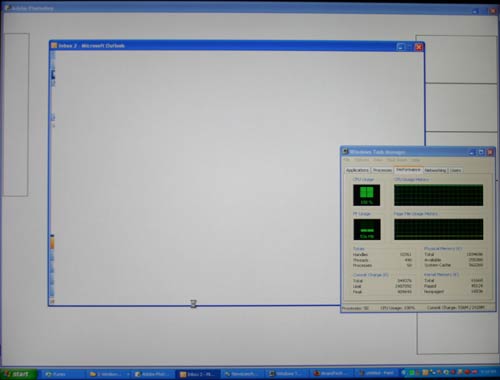Expand the grouped Windows Explorer taskbar button
This screenshot has height=380, width=500.
click(109, 374)
